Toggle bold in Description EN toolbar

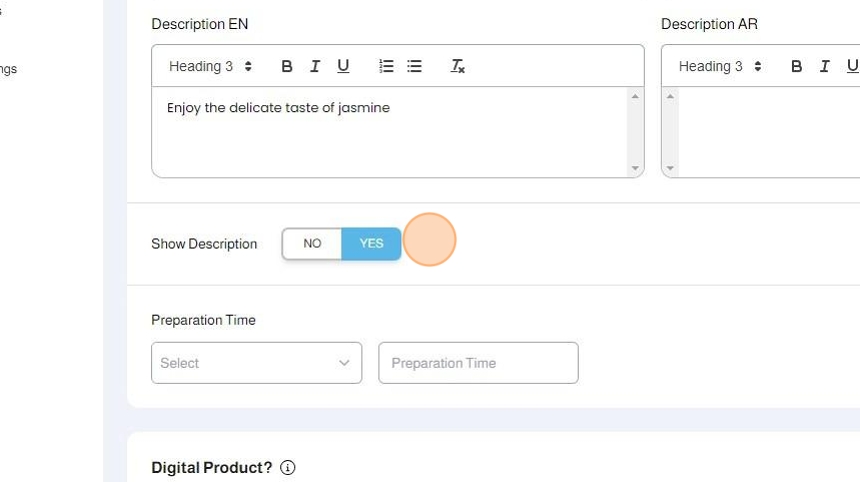click(x=287, y=66)
